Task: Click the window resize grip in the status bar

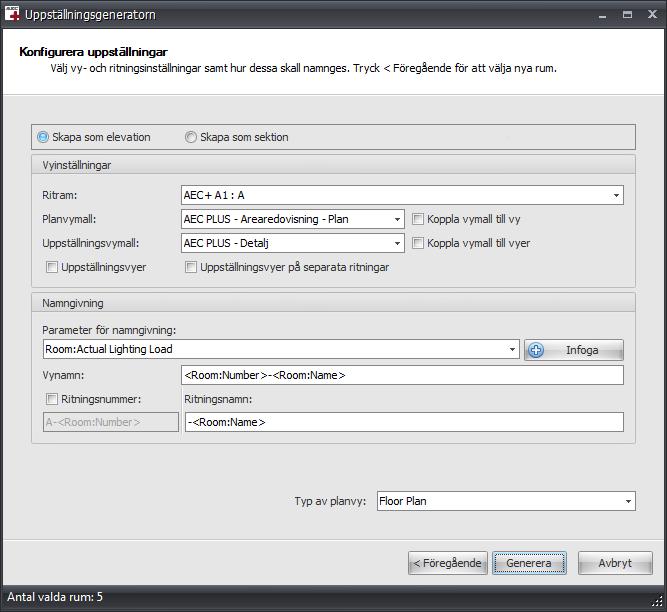Action: (x=657, y=600)
